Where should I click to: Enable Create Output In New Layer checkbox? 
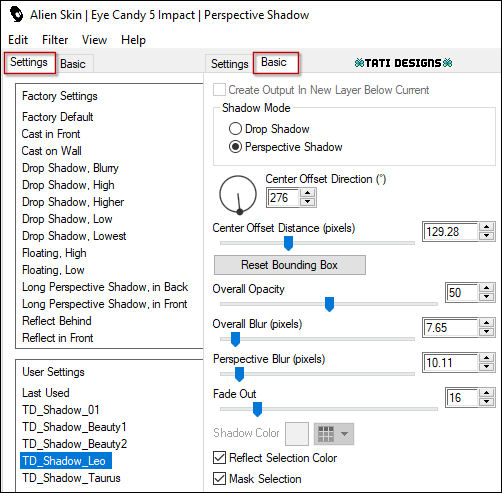(219, 90)
